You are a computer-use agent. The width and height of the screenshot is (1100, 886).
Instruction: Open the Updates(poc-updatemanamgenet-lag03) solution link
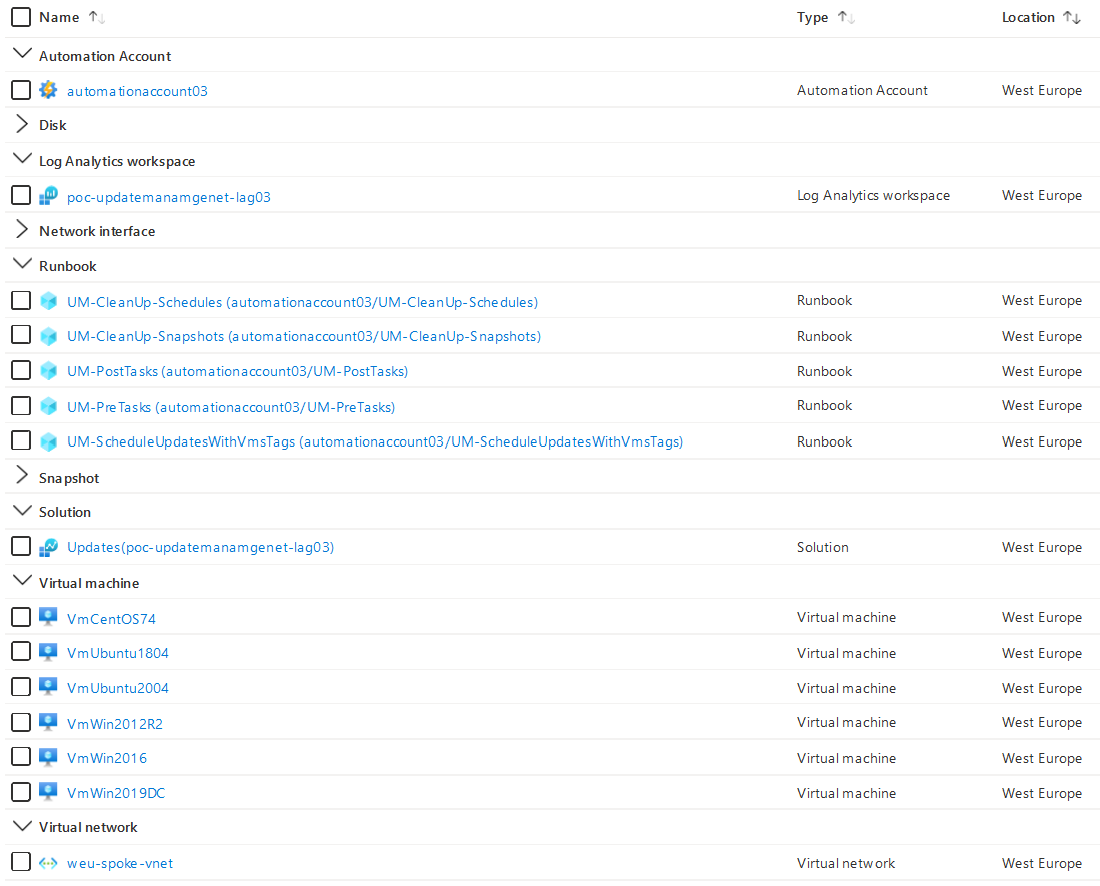click(201, 547)
